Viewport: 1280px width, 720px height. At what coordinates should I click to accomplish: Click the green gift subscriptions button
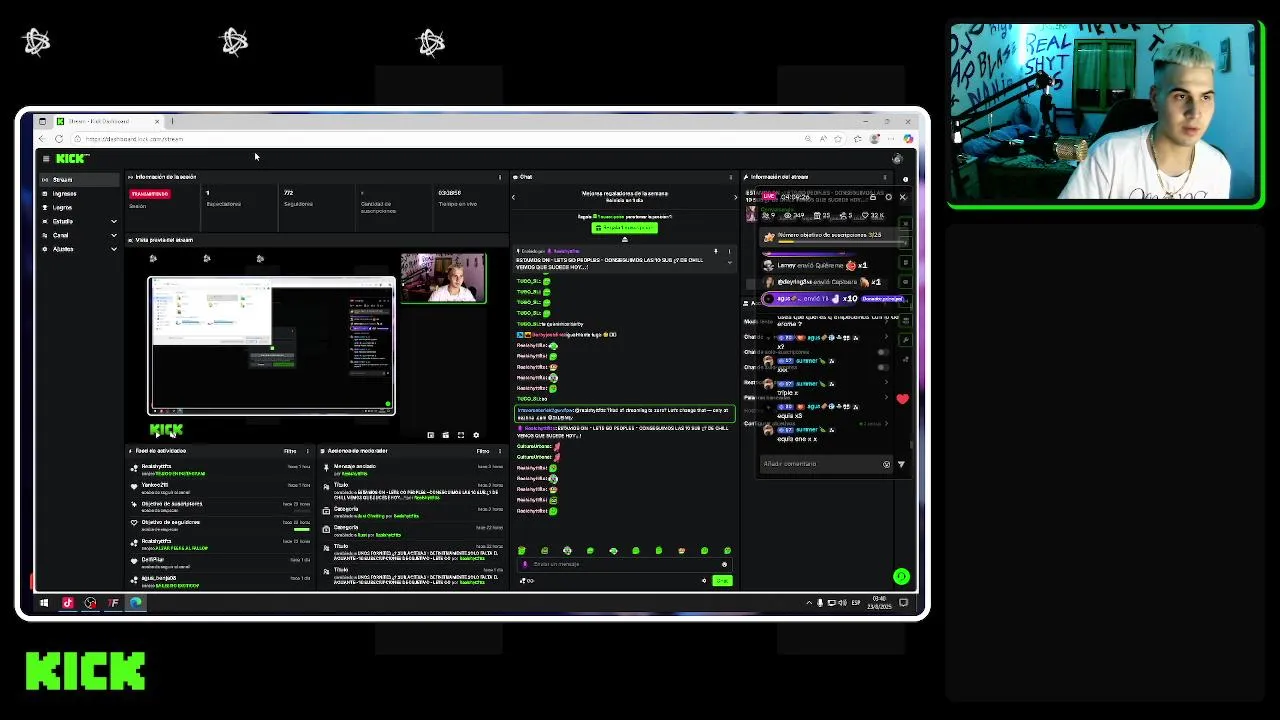click(x=625, y=228)
